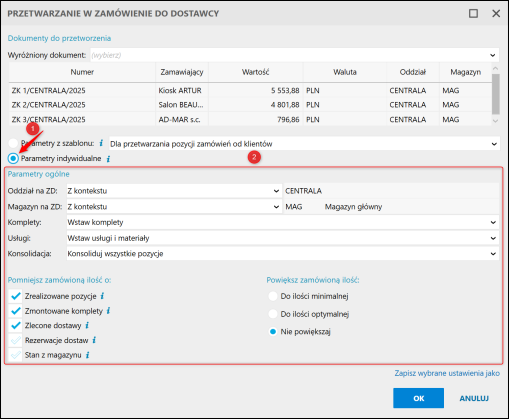Sort table by Wartość column header
The width and height of the screenshot is (509, 419).
(x=256, y=72)
